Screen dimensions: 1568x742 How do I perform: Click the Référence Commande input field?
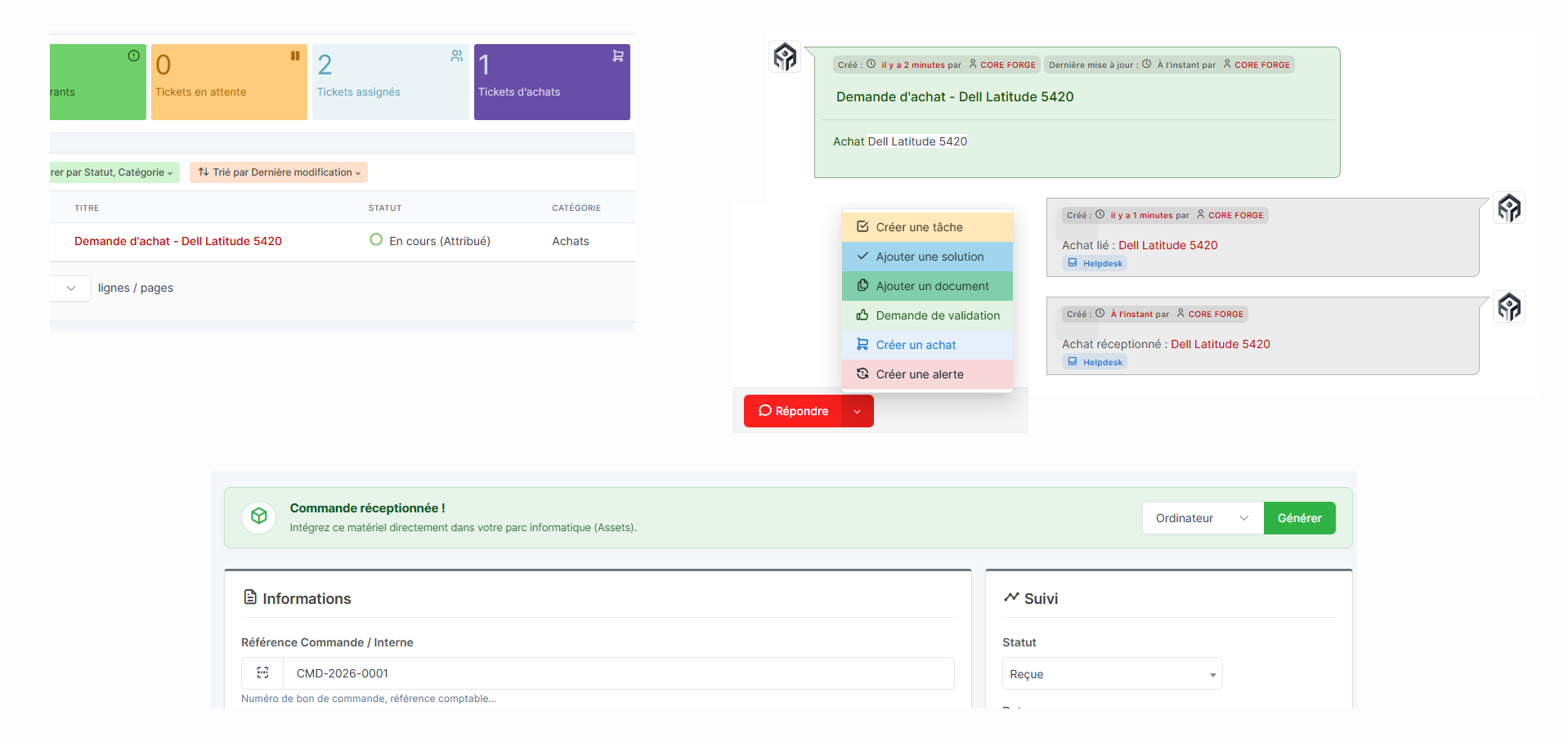(x=618, y=673)
